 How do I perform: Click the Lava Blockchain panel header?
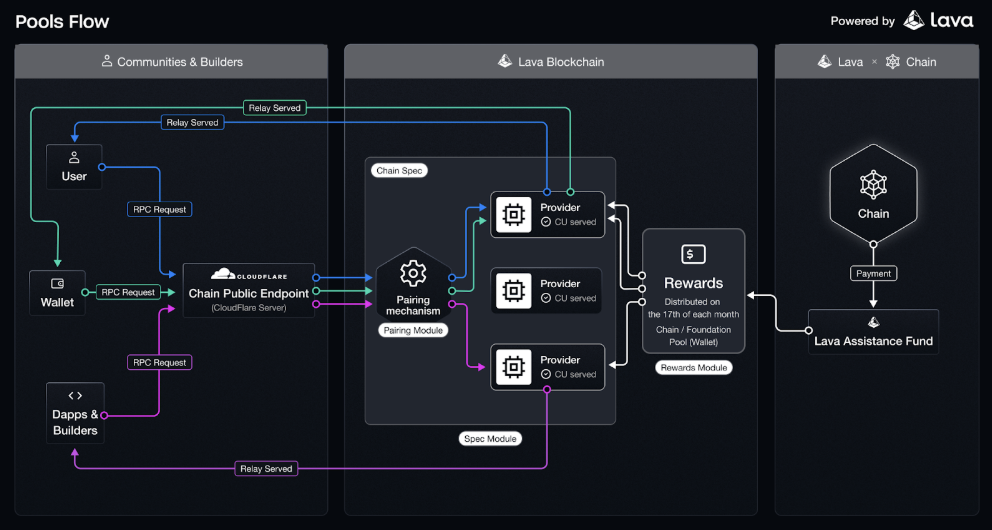coord(550,62)
